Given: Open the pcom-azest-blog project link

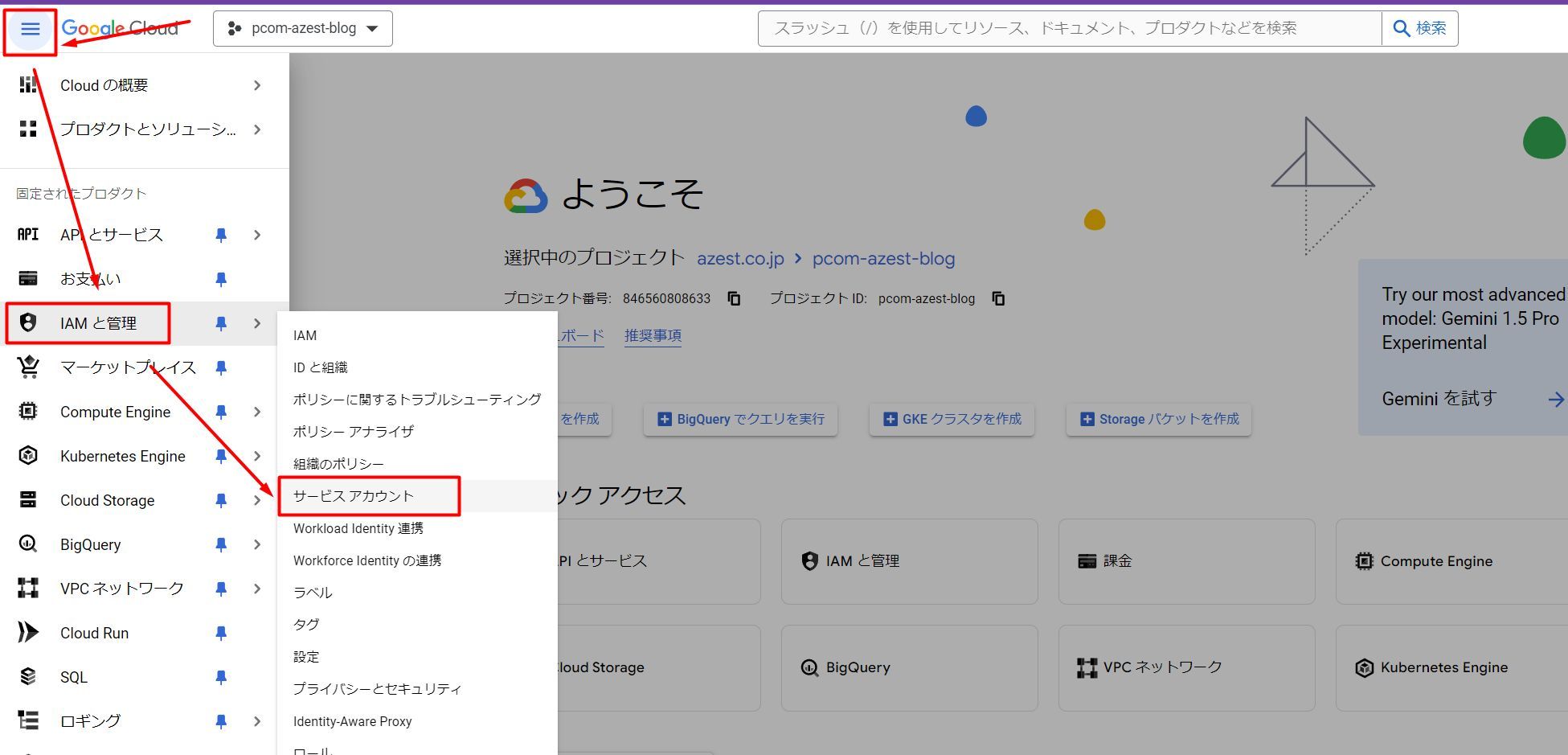Looking at the screenshot, I should tap(883, 259).
